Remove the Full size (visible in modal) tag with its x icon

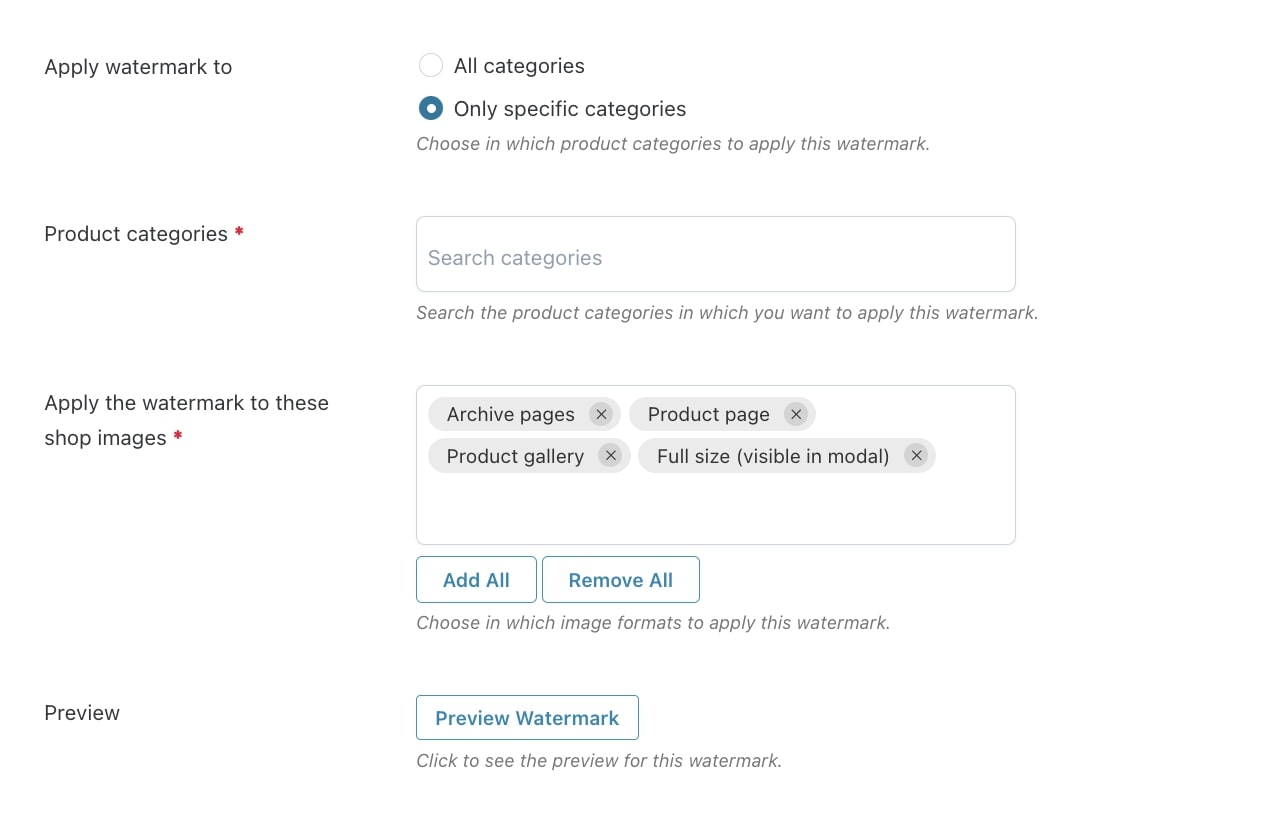[916, 456]
